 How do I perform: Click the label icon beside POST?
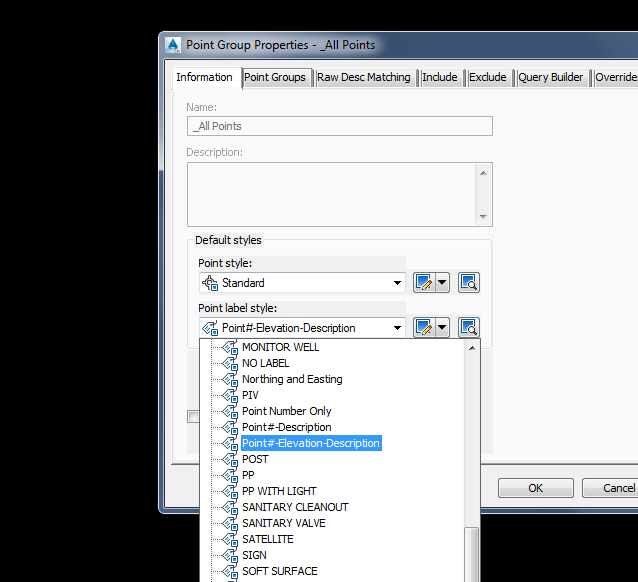(230, 460)
